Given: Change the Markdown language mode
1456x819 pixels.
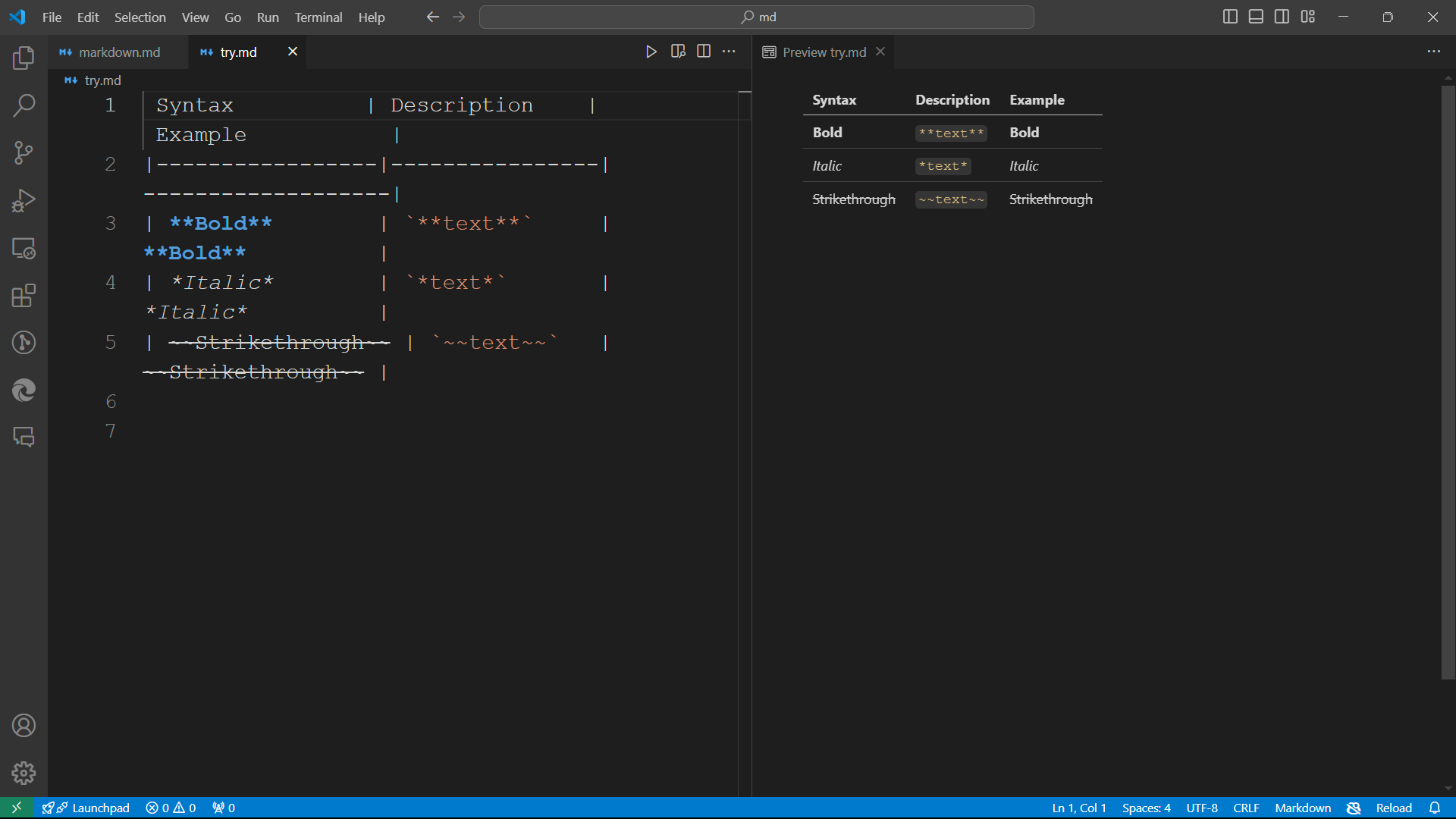Looking at the screenshot, I should point(1302,808).
